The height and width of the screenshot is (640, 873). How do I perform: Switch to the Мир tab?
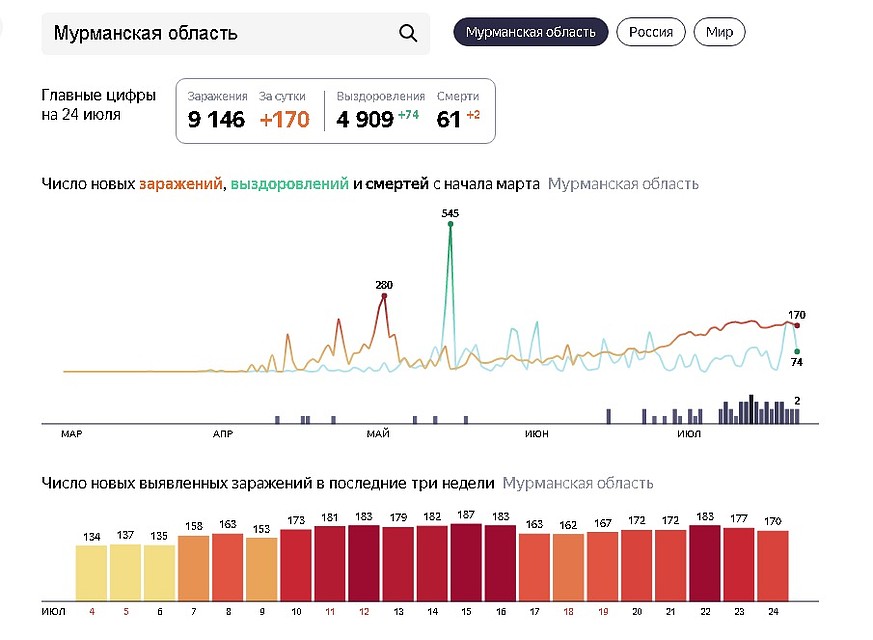[719, 32]
